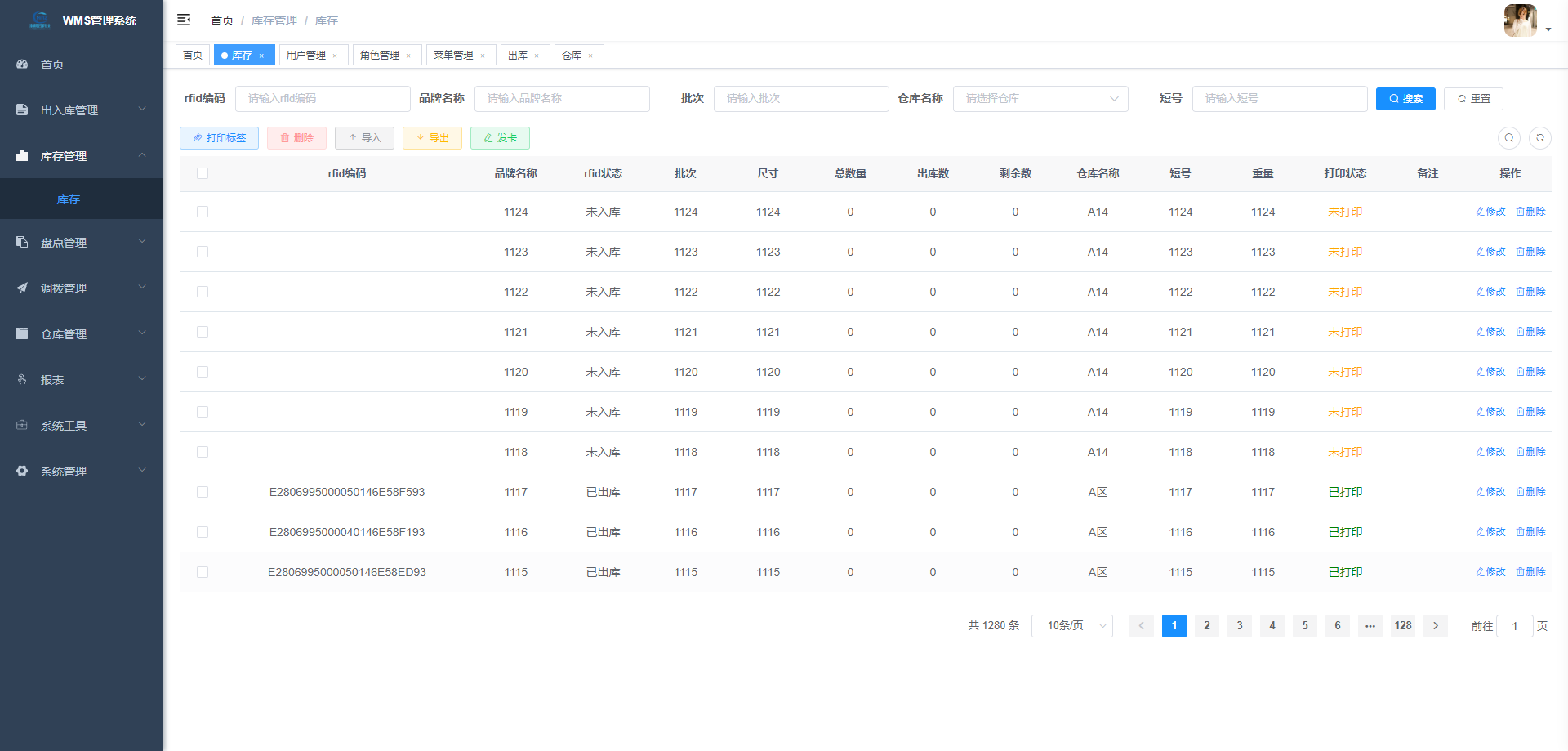
Task: Close the 出库 tab
Action: pyautogui.click(x=537, y=56)
